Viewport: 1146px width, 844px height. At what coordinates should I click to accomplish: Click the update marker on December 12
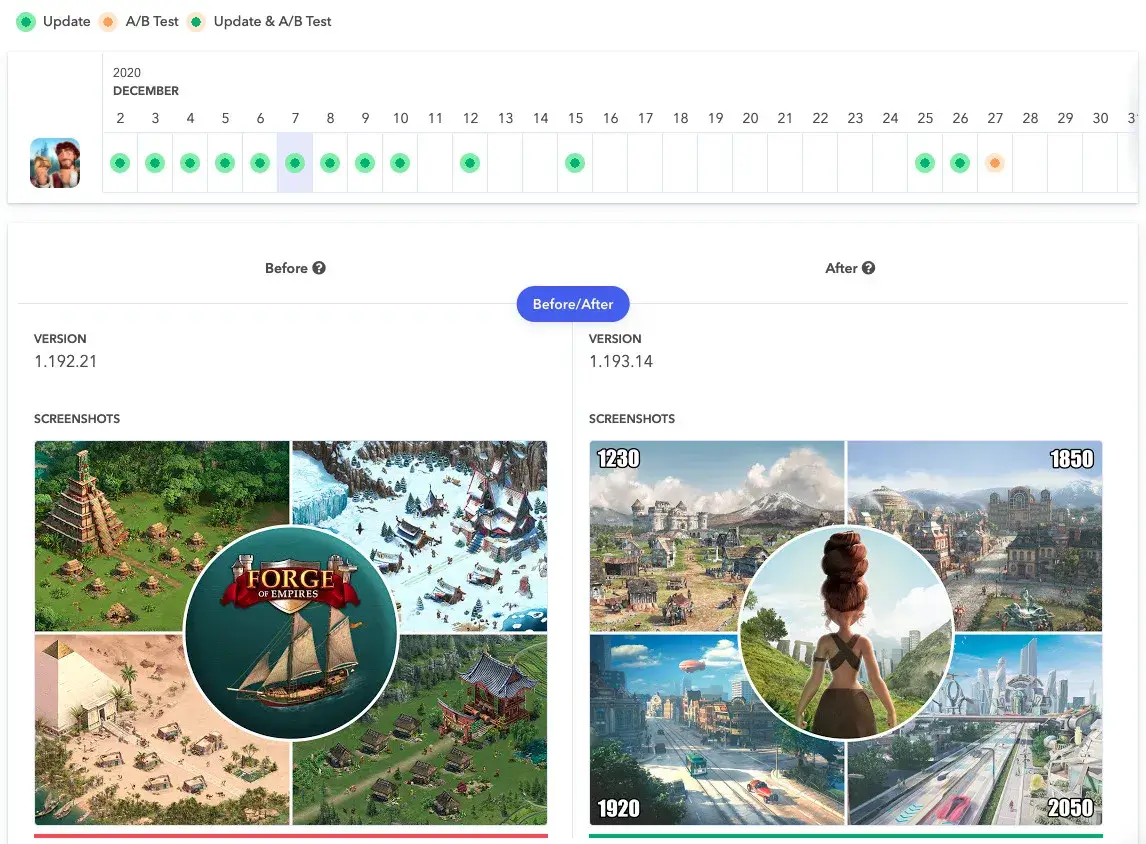pyautogui.click(x=469, y=163)
